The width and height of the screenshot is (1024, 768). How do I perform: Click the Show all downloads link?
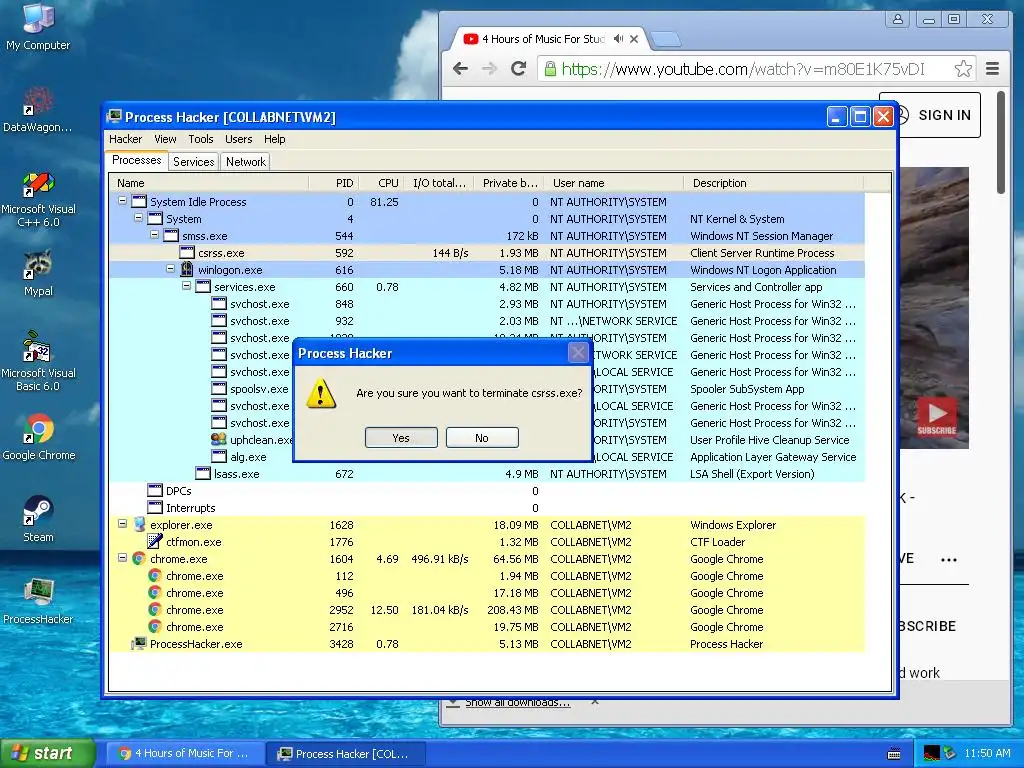click(x=517, y=703)
